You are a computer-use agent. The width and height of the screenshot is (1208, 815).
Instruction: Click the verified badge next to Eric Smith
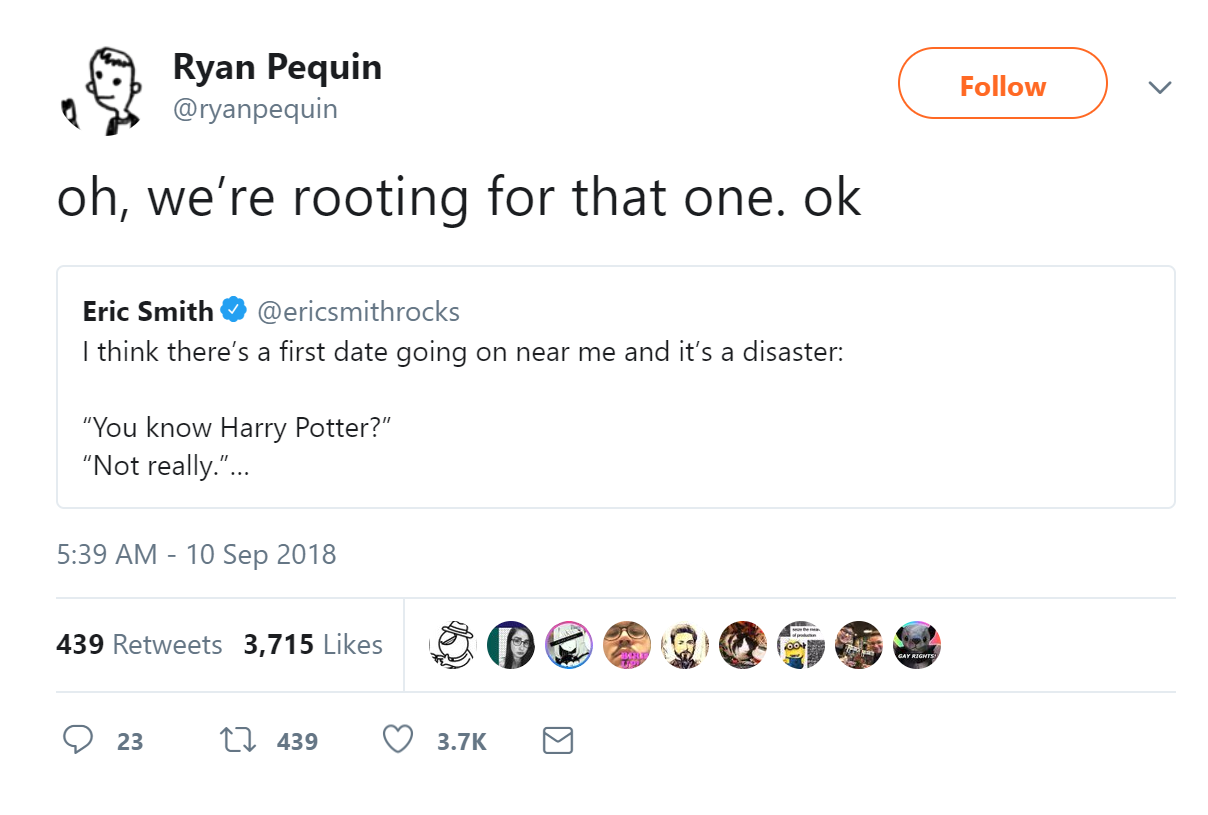(233, 311)
